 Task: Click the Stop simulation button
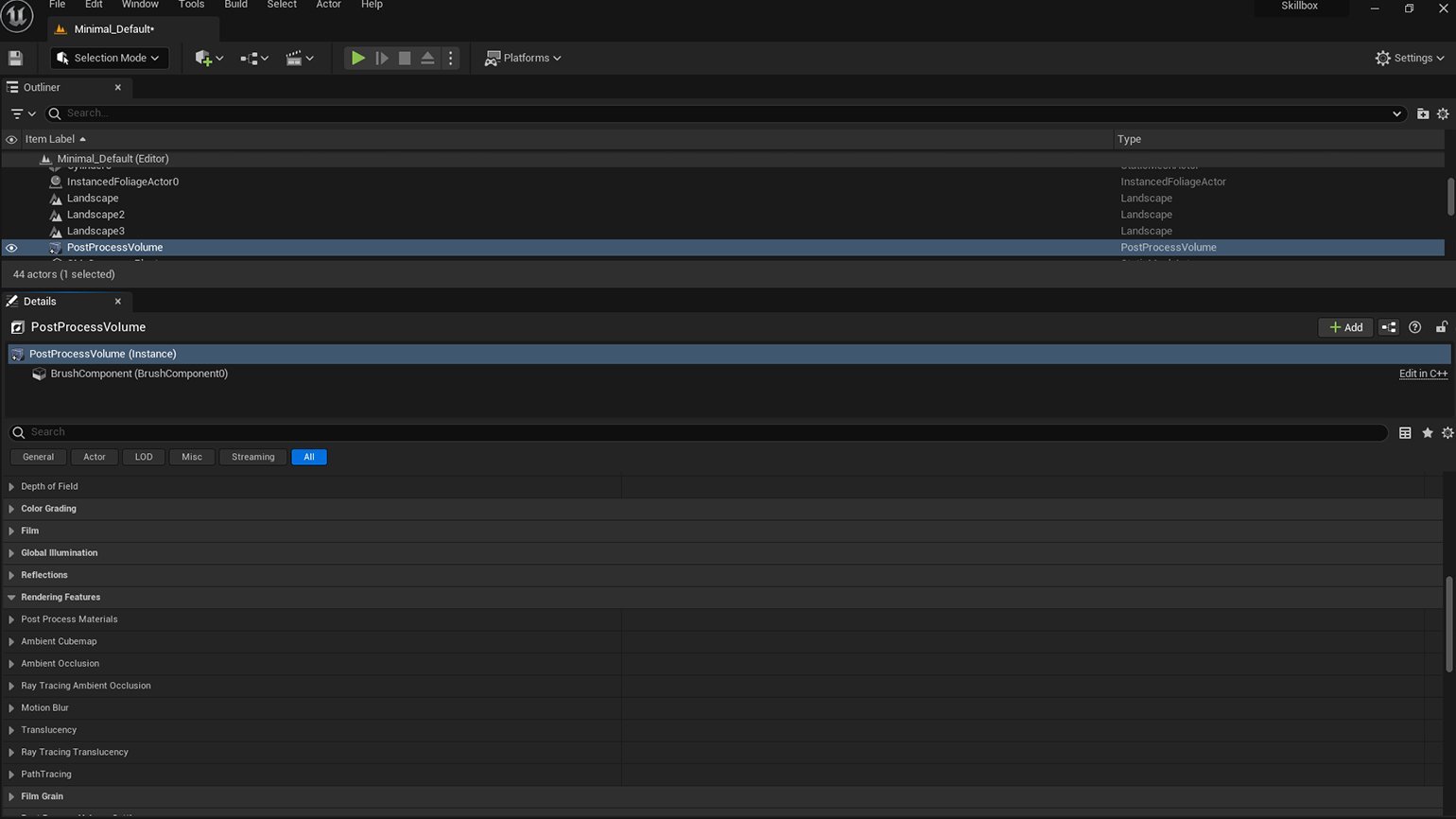pyautogui.click(x=405, y=58)
